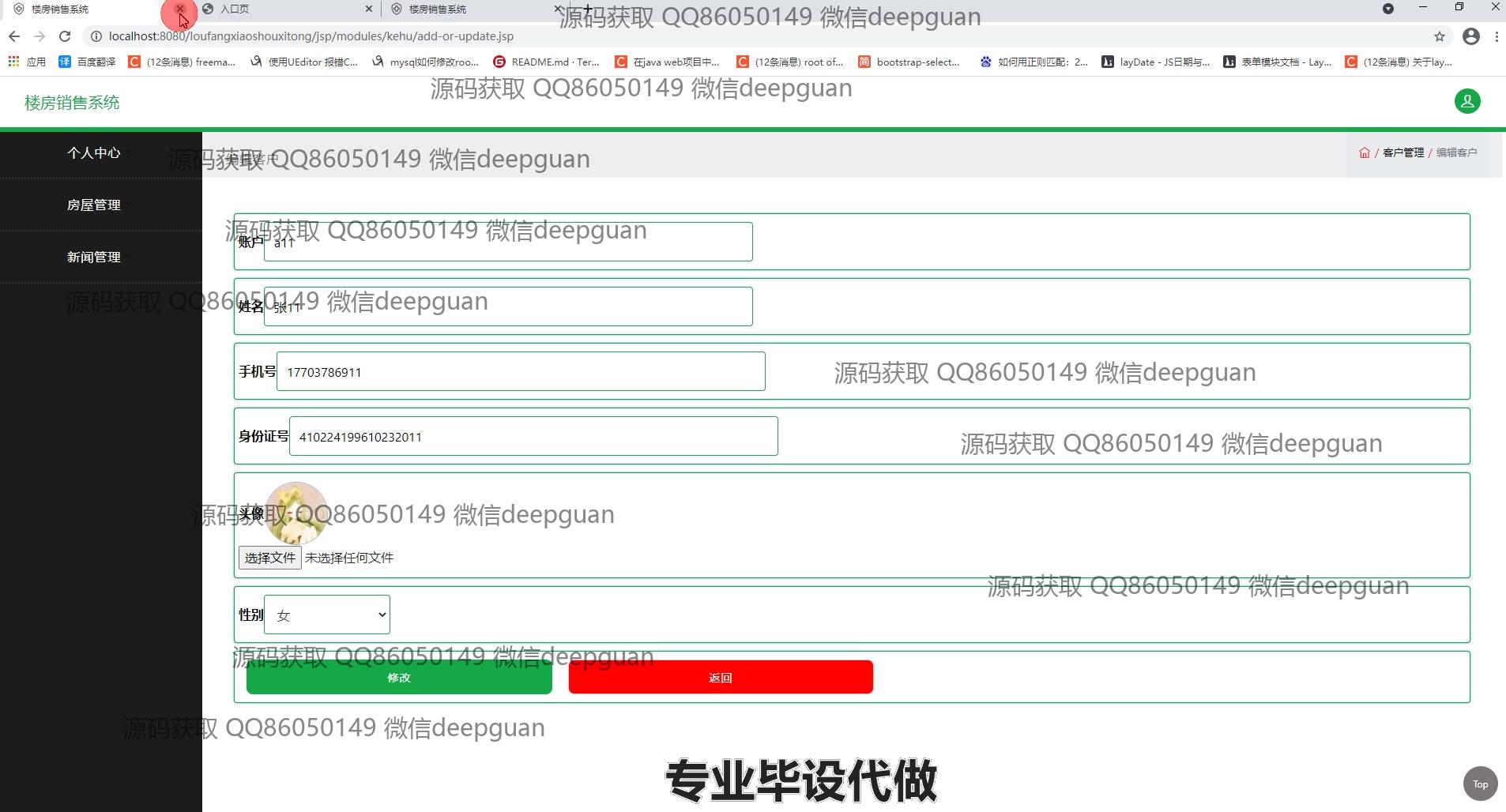Expand the 个人中心 sidebar menu
This screenshot has height=812, width=1506.
click(x=94, y=153)
